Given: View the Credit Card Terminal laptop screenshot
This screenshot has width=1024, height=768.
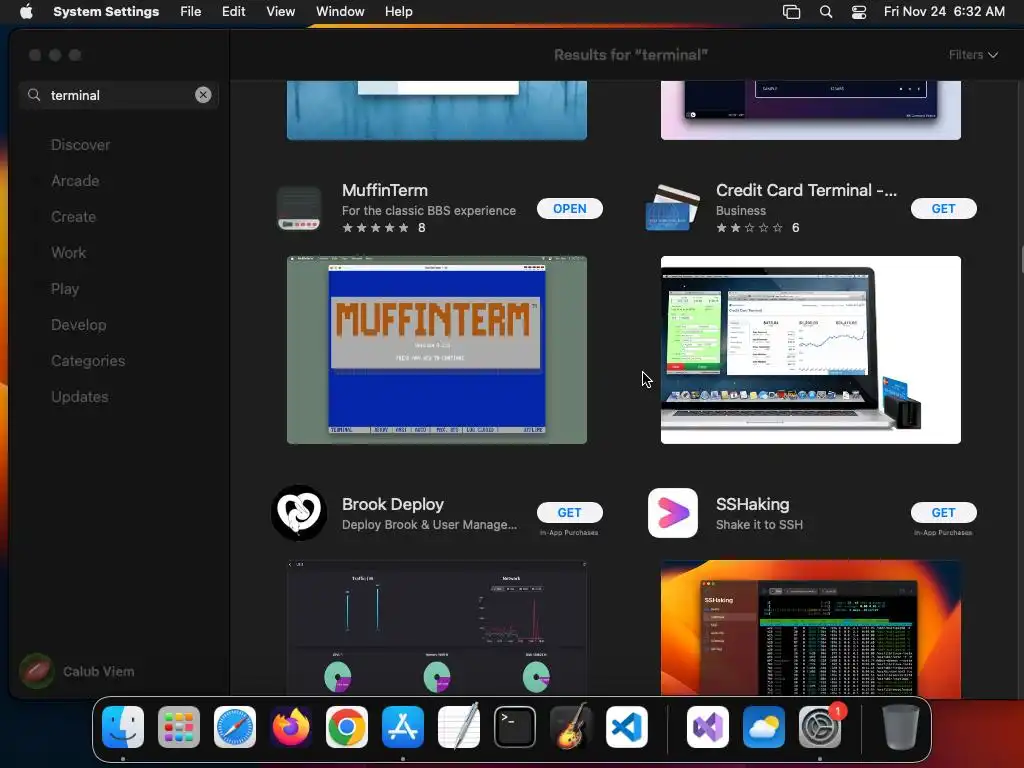Looking at the screenshot, I should tap(810, 350).
